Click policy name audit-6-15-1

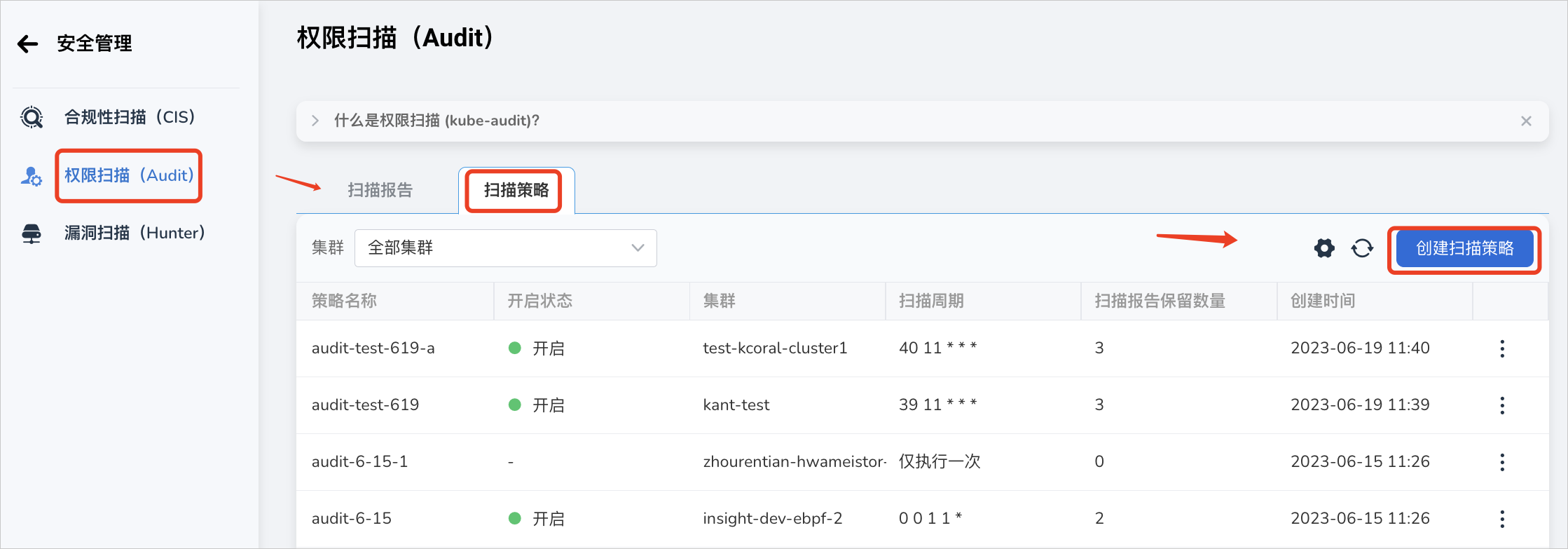click(x=359, y=462)
